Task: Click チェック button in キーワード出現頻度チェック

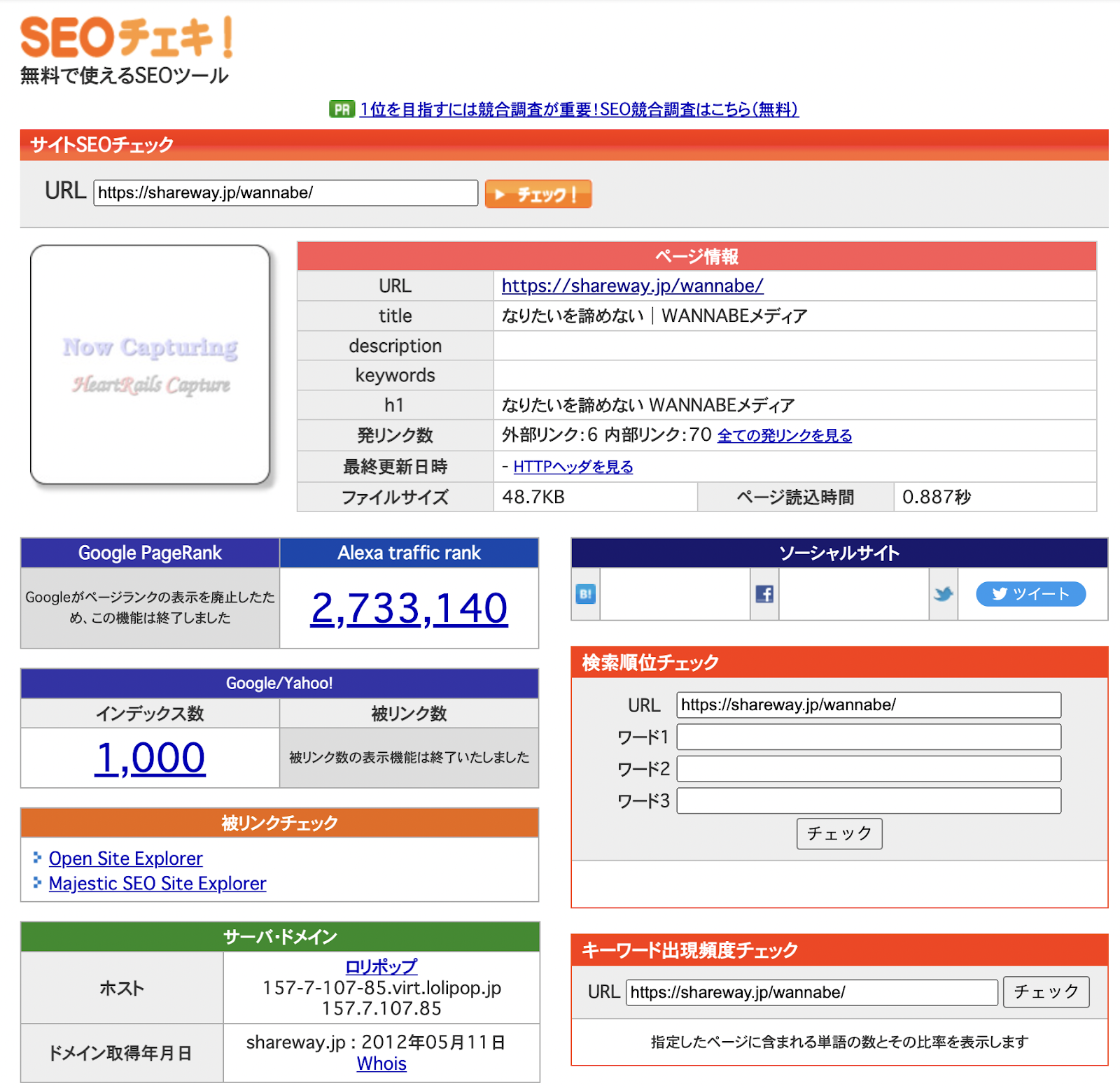Action: tap(1046, 991)
